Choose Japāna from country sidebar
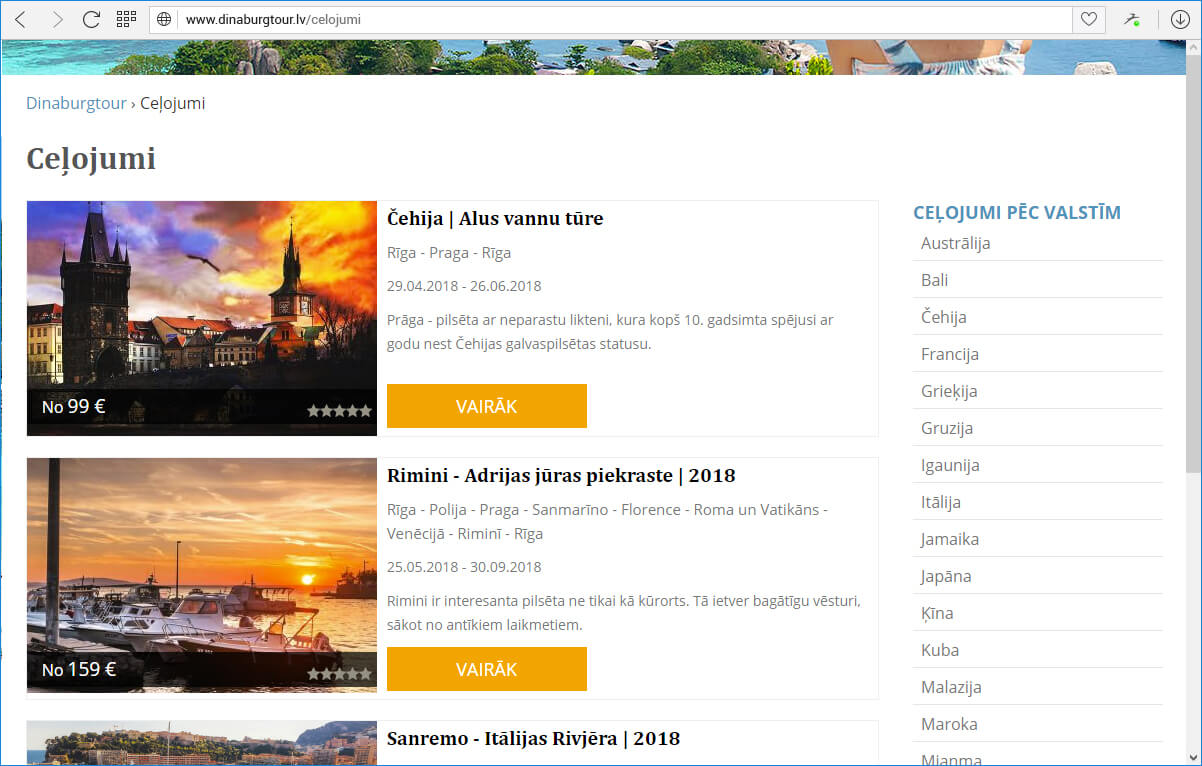 click(x=946, y=576)
